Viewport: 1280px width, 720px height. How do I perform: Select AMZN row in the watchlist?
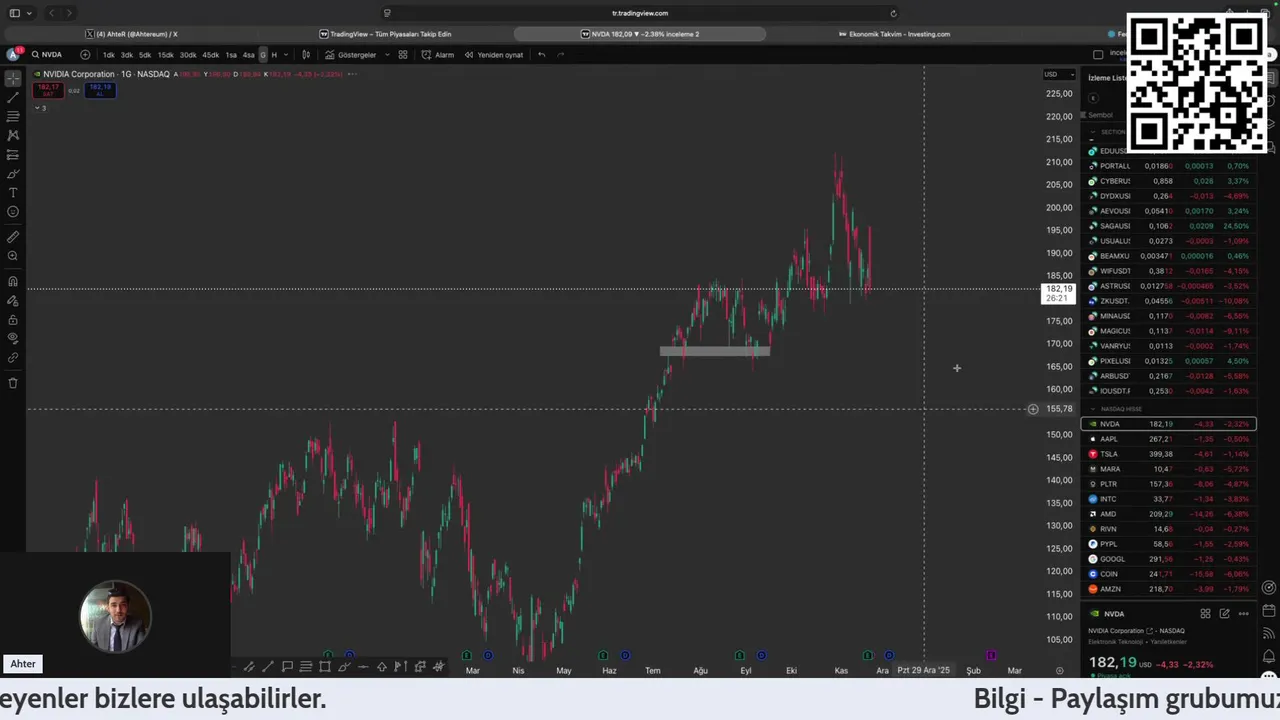pos(1168,589)
